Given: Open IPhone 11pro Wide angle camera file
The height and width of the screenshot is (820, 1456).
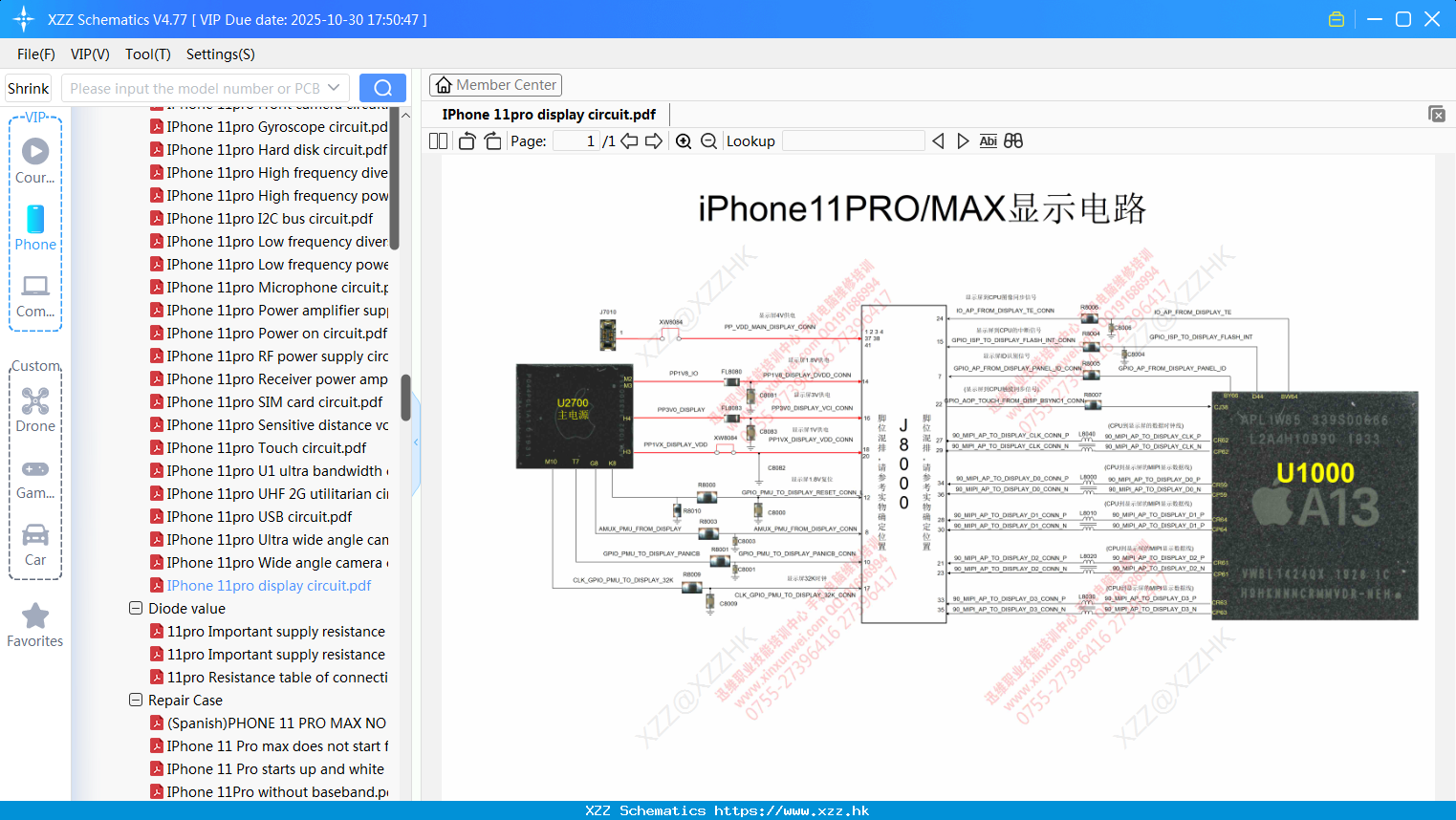Looking at the screenshot, I should pyautogui.click(x=269, y=562).
